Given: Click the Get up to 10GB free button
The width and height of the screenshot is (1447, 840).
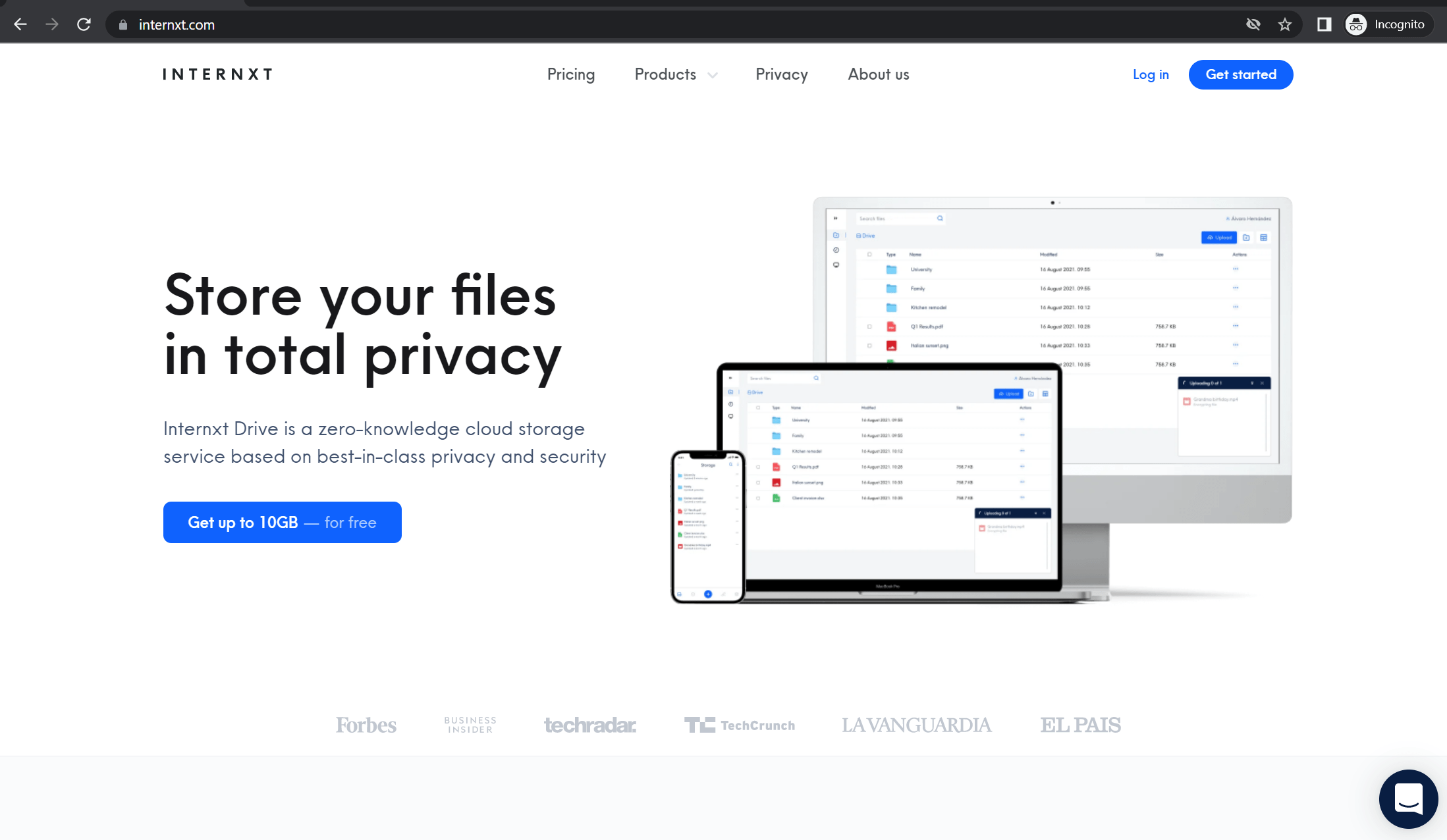Looking at the screenshot, I should (x=282, y=522).
